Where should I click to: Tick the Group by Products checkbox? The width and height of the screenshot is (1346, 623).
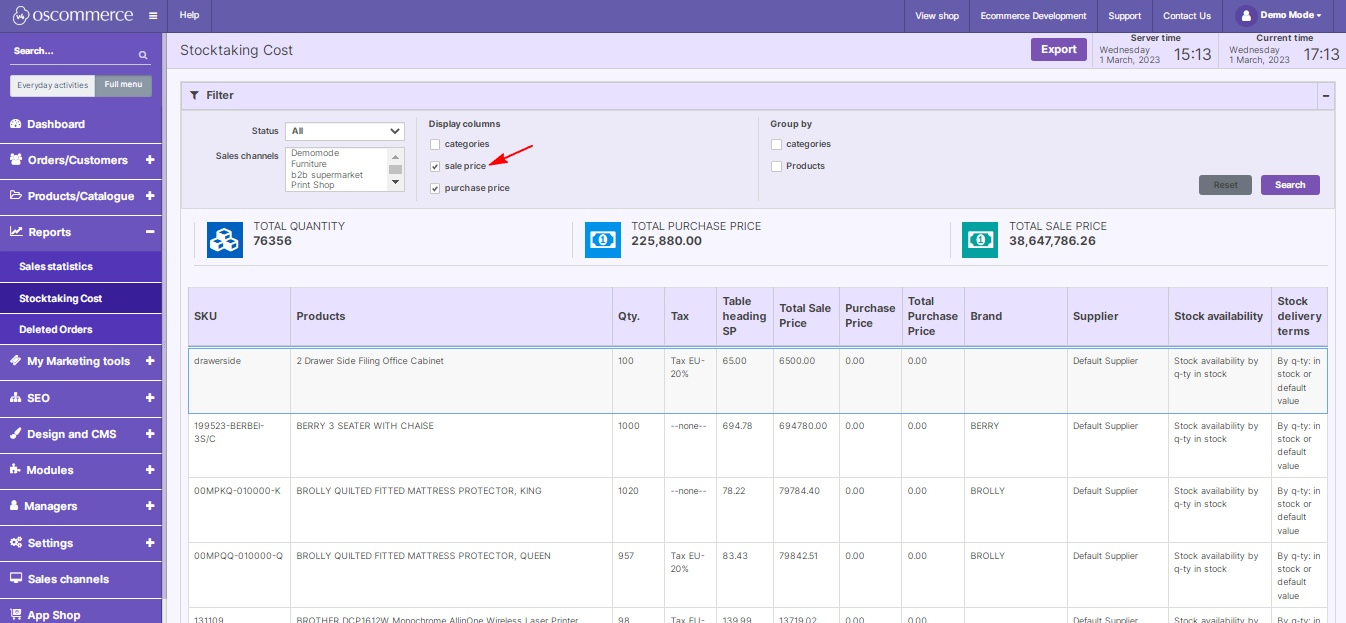[776, 166]
